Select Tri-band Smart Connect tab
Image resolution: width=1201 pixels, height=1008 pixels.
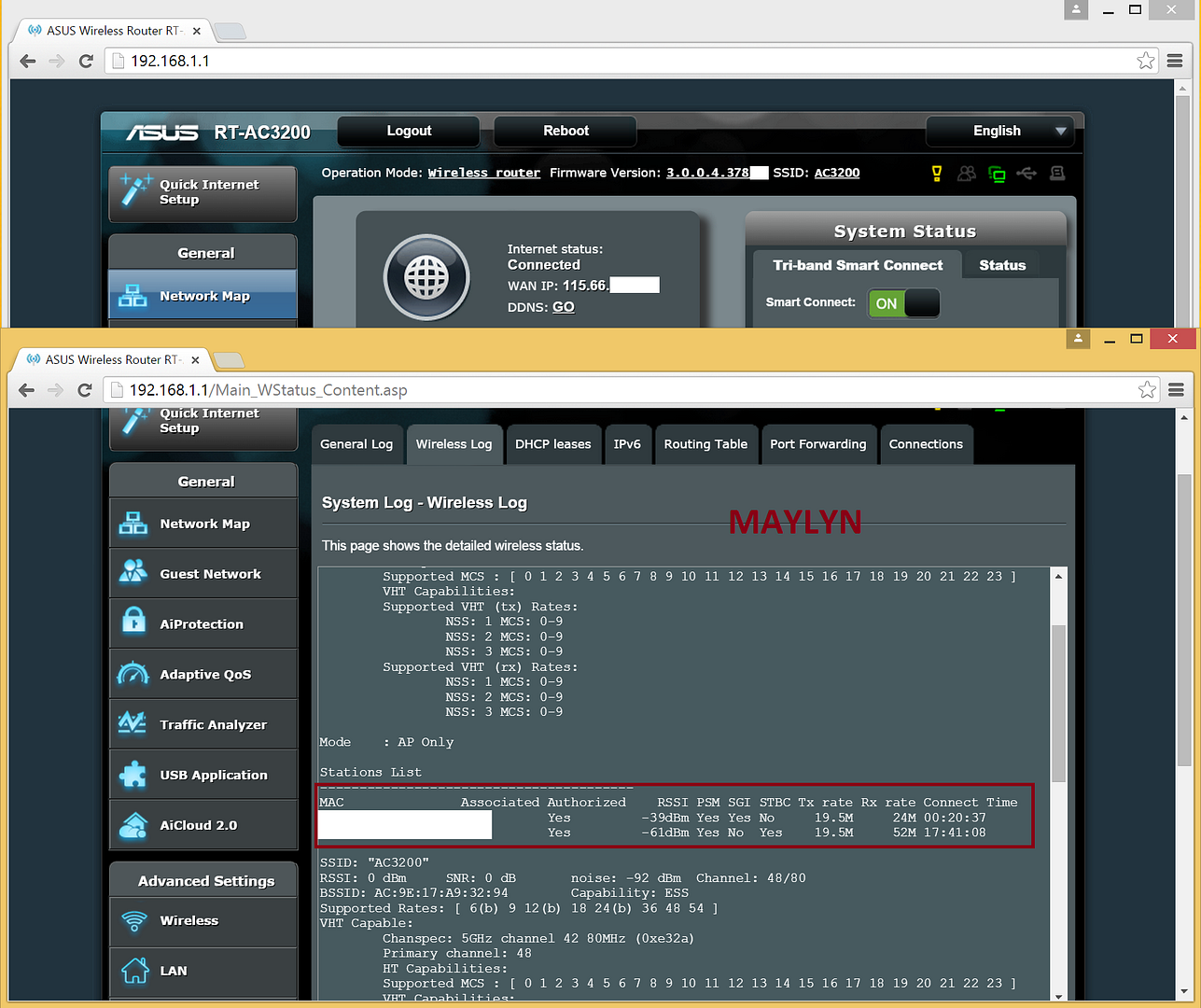point(858,265)
